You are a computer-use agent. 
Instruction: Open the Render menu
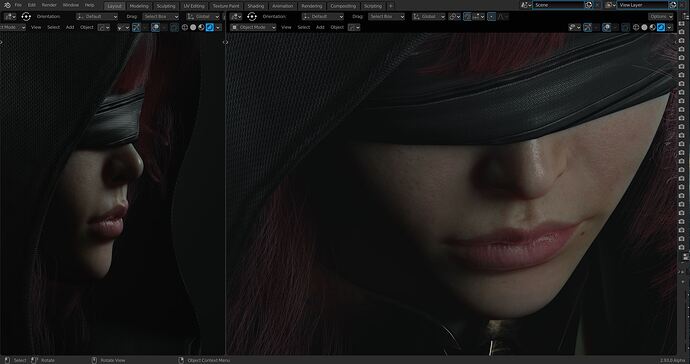point(49,5)
